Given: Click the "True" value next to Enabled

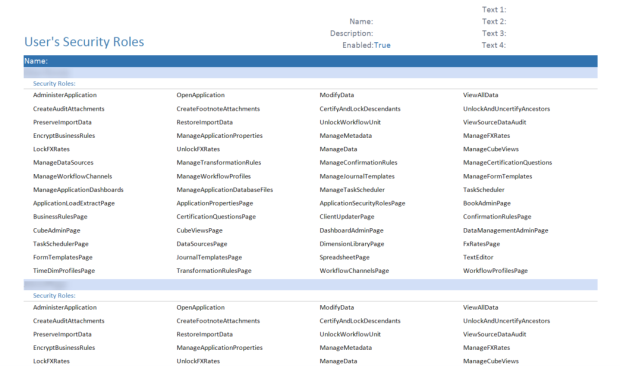Looking at the screenshot, I should 382,45.
